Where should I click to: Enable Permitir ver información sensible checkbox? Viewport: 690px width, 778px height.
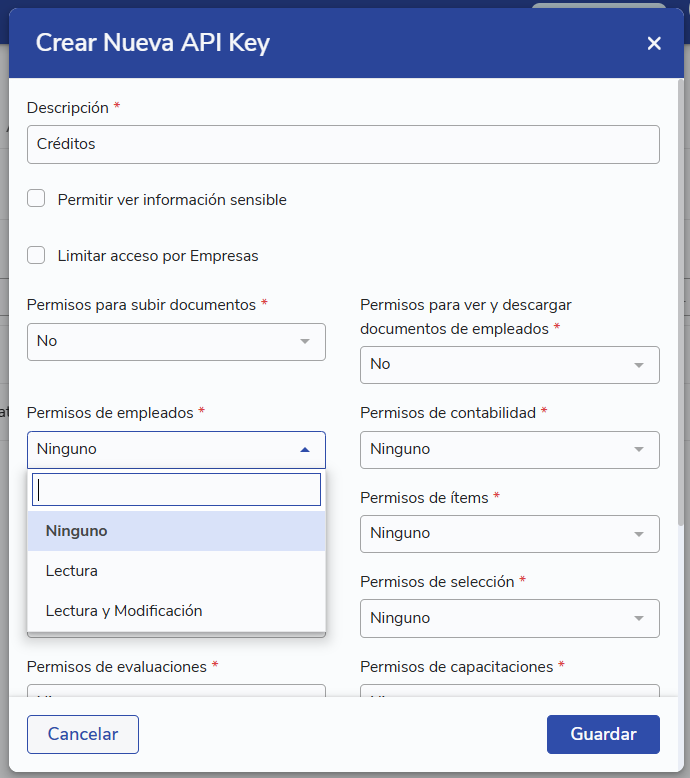pyautogui.click(x=36, y=198)
